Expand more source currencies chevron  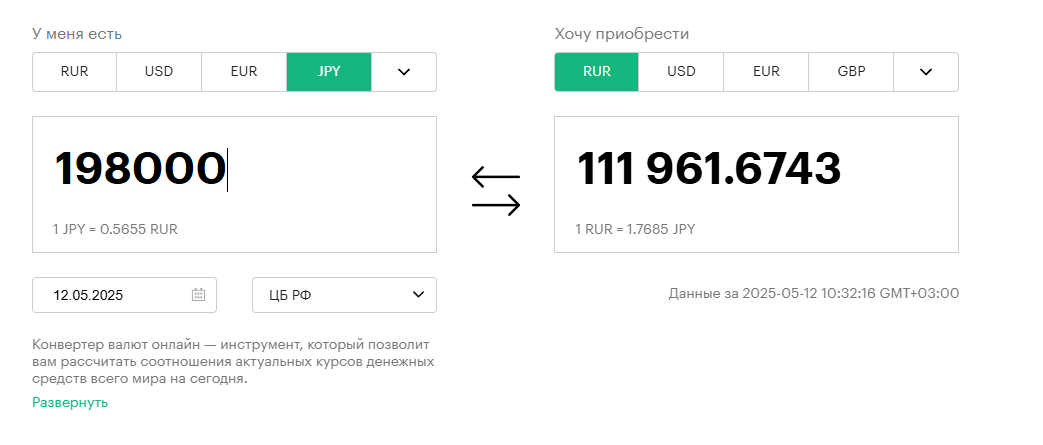click(x=404, y=72)
